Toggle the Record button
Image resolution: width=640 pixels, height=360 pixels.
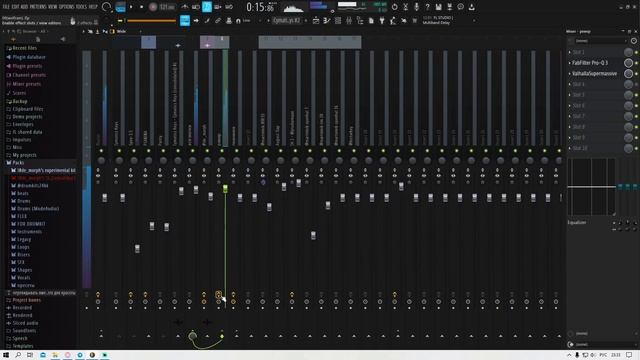tap(153, 7)
